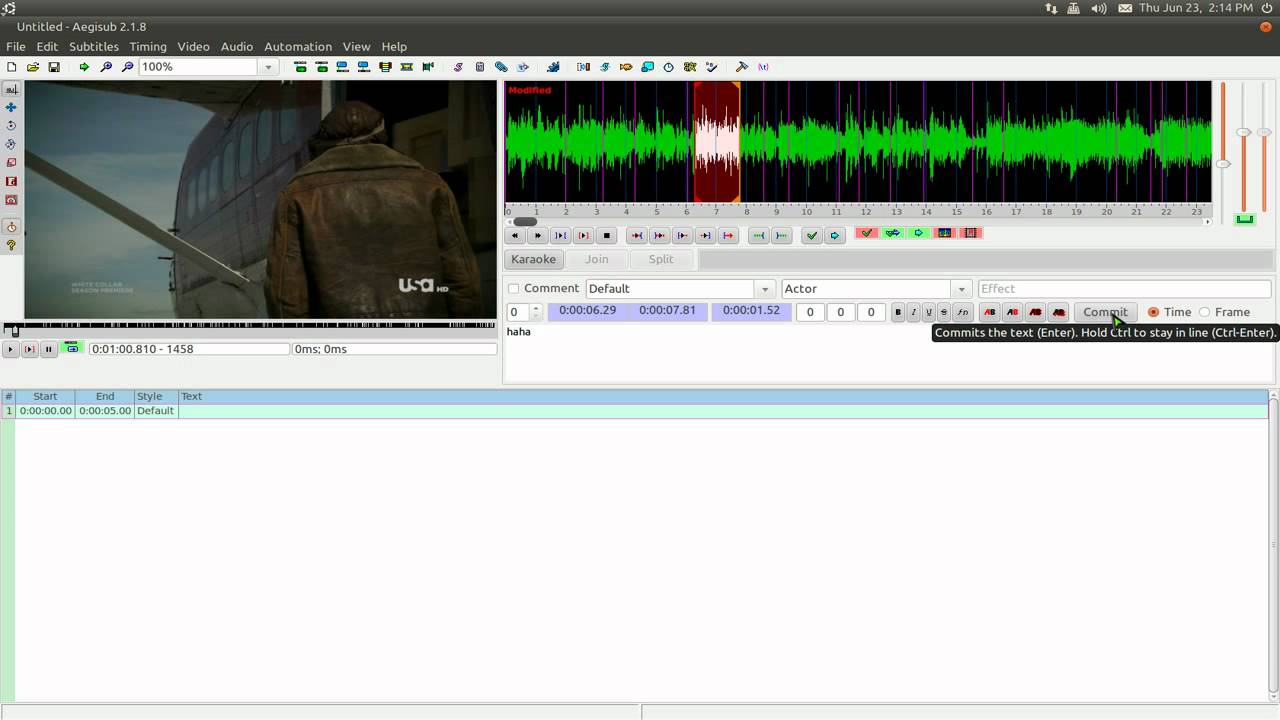Viewport: 1280px width, 720px height.
Task: Open the Subtitles menu
Action: 94,46
